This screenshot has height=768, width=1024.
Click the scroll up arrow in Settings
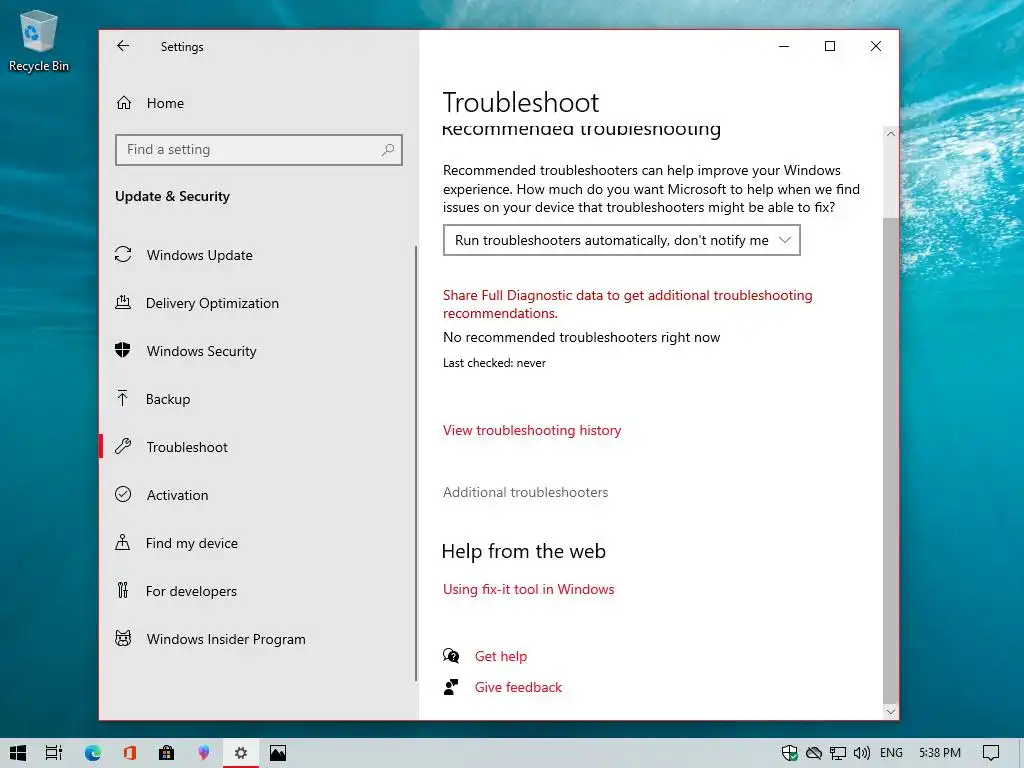[x=891, y=134]
